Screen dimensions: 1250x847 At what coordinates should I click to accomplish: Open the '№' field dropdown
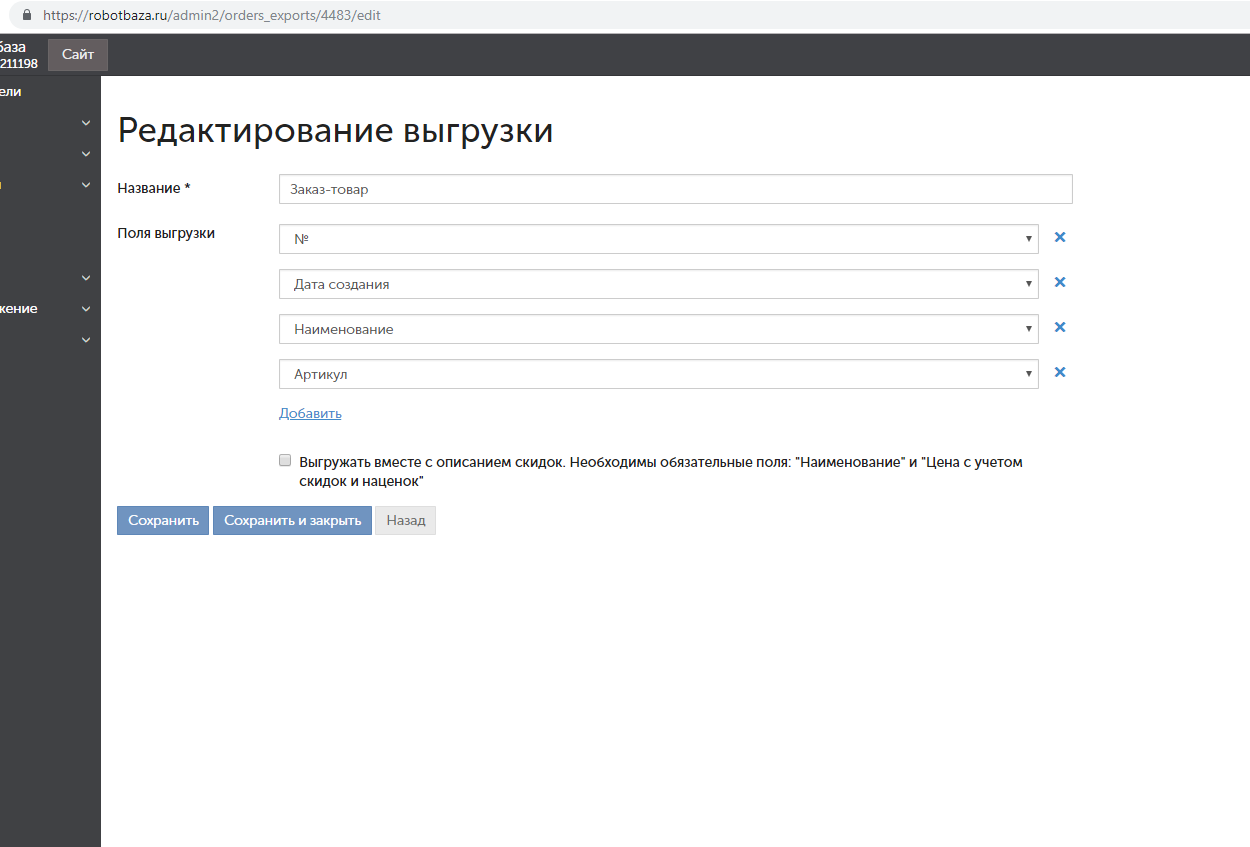(659, 239)
